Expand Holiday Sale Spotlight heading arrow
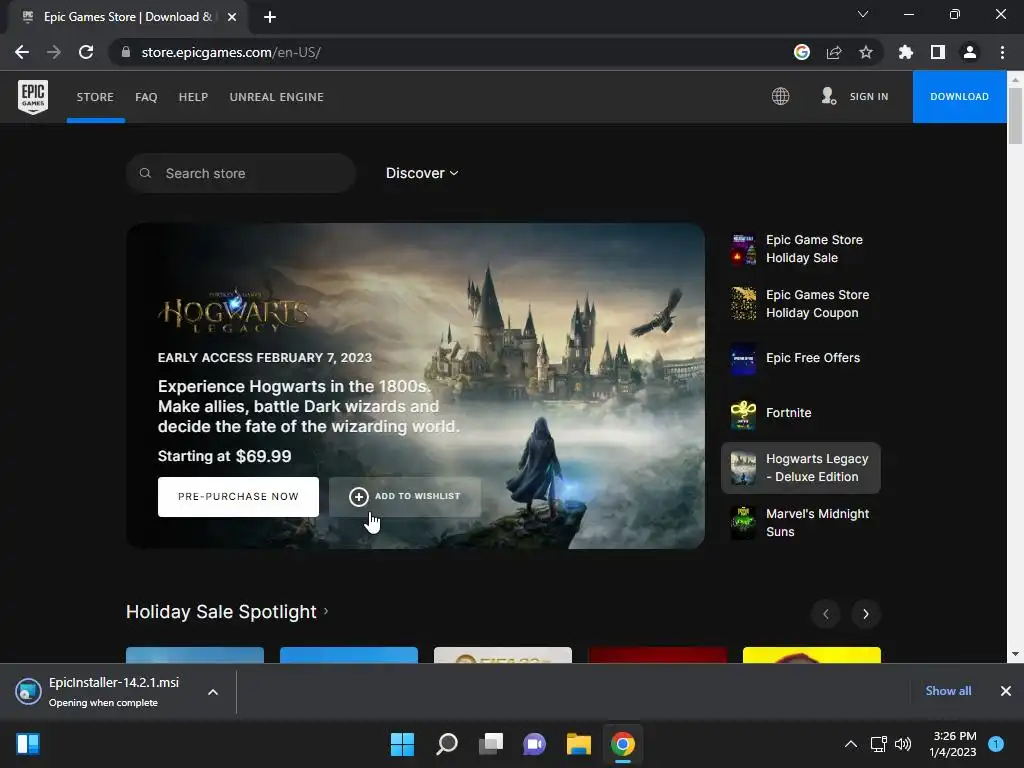The width and height of the screenshot is (1024, 768). point(326,611)
